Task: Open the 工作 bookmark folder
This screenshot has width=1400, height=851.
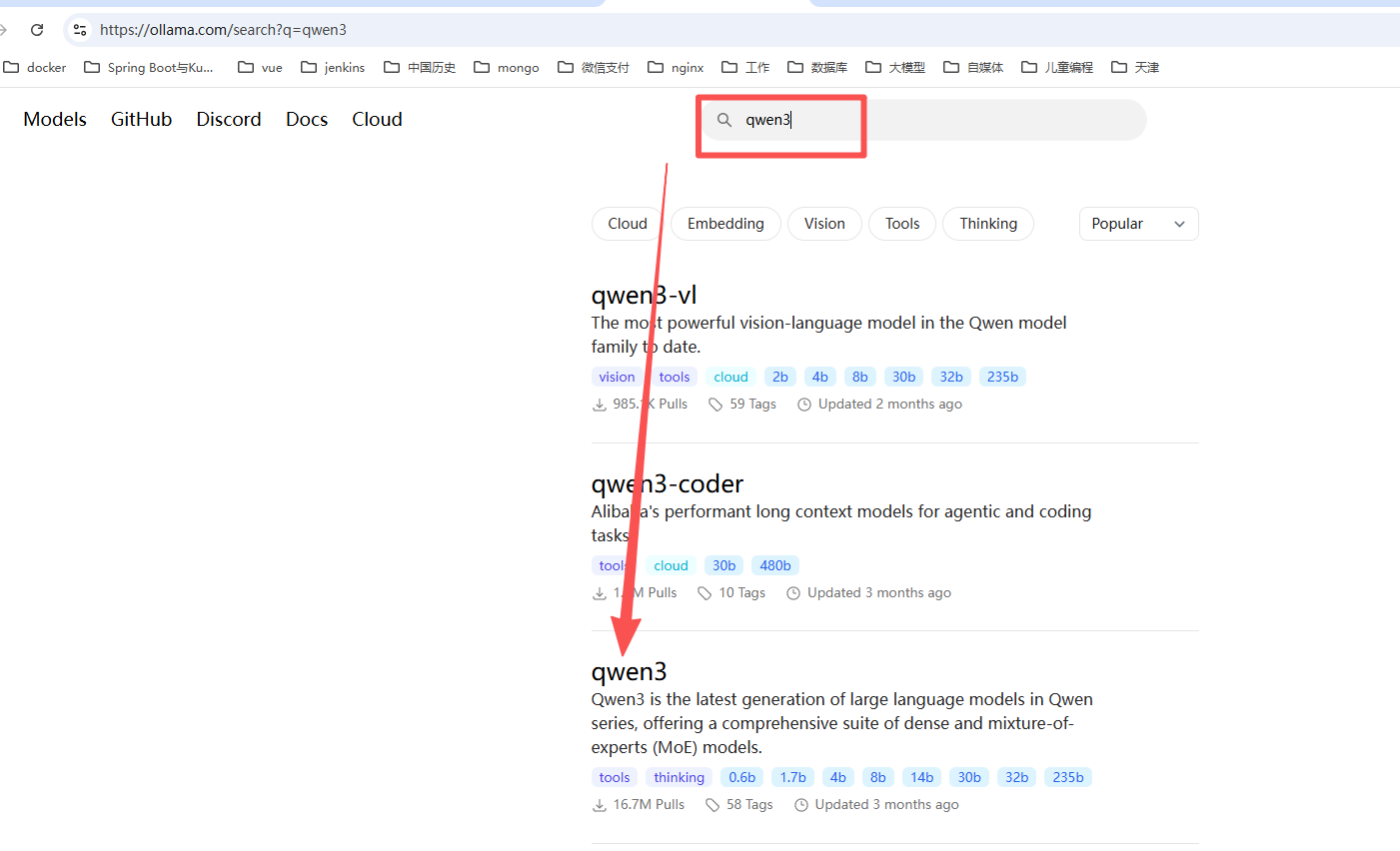Action: (x=745, y=67)
